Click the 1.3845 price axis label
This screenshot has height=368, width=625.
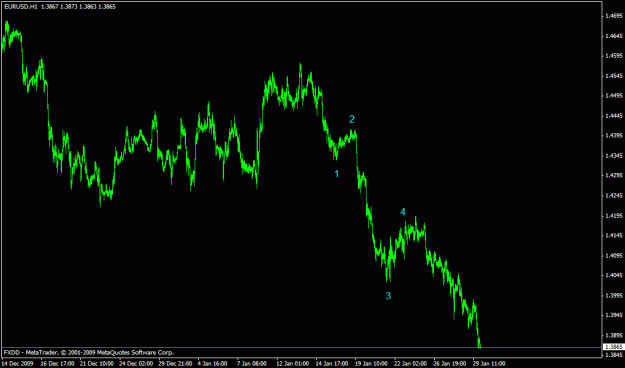click(614, 355)
